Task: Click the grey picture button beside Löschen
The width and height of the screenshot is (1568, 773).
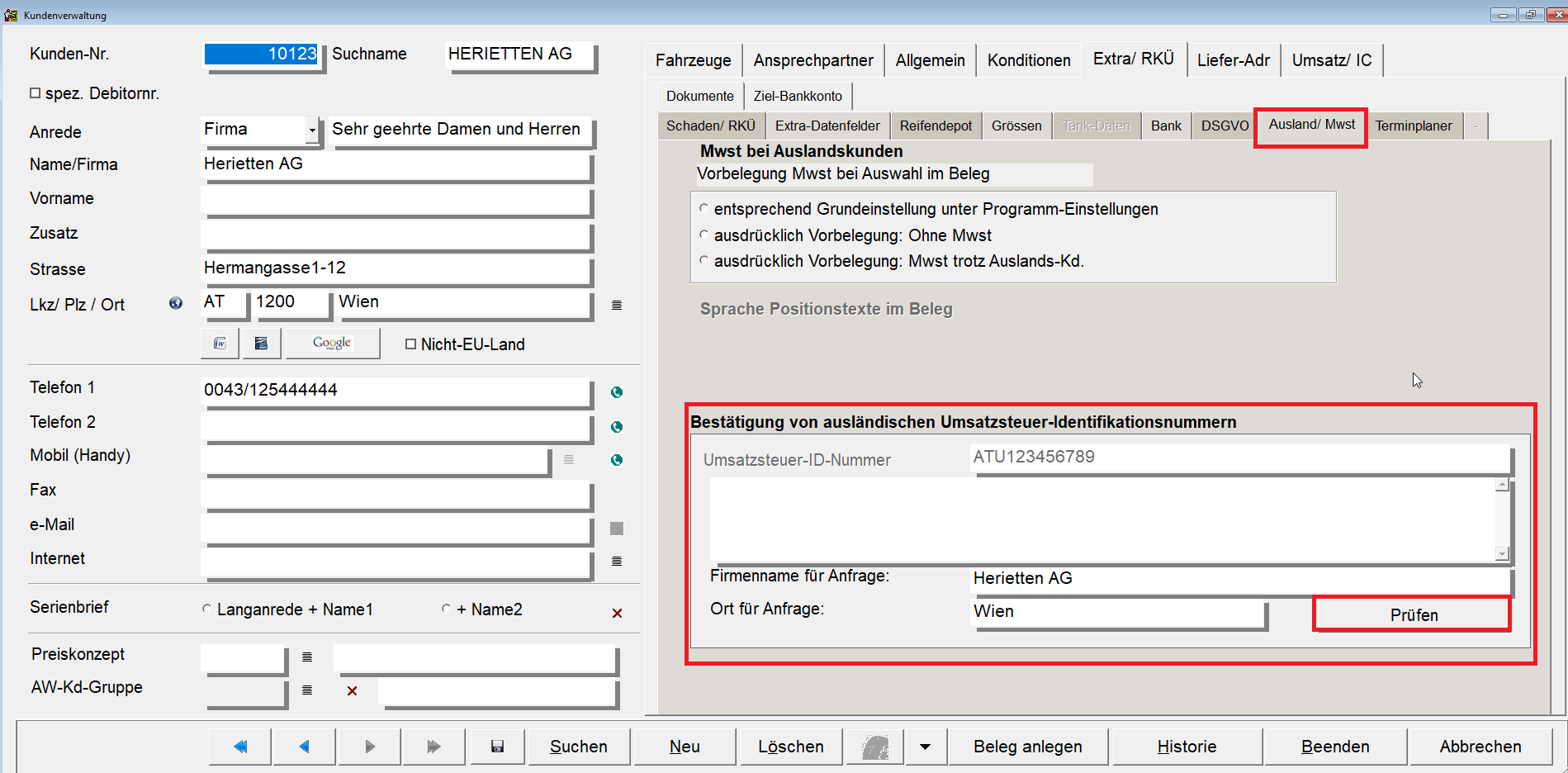Action: [x=875, y=747]
